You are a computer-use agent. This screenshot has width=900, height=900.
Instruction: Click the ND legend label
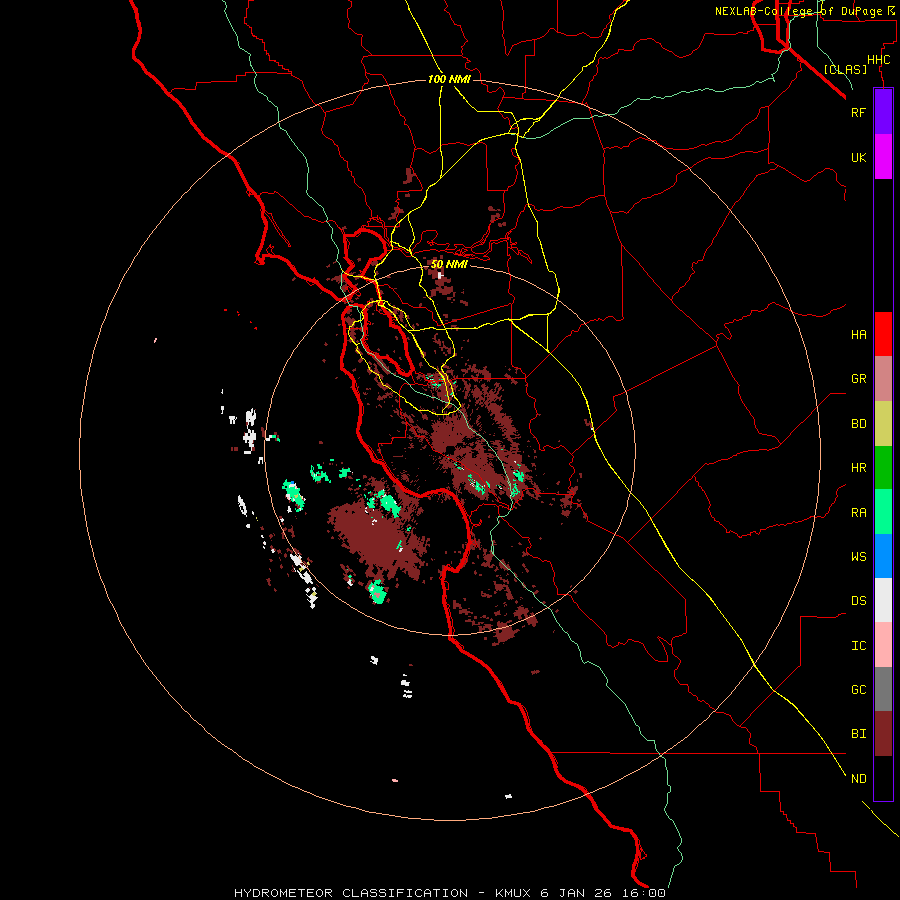858,779
